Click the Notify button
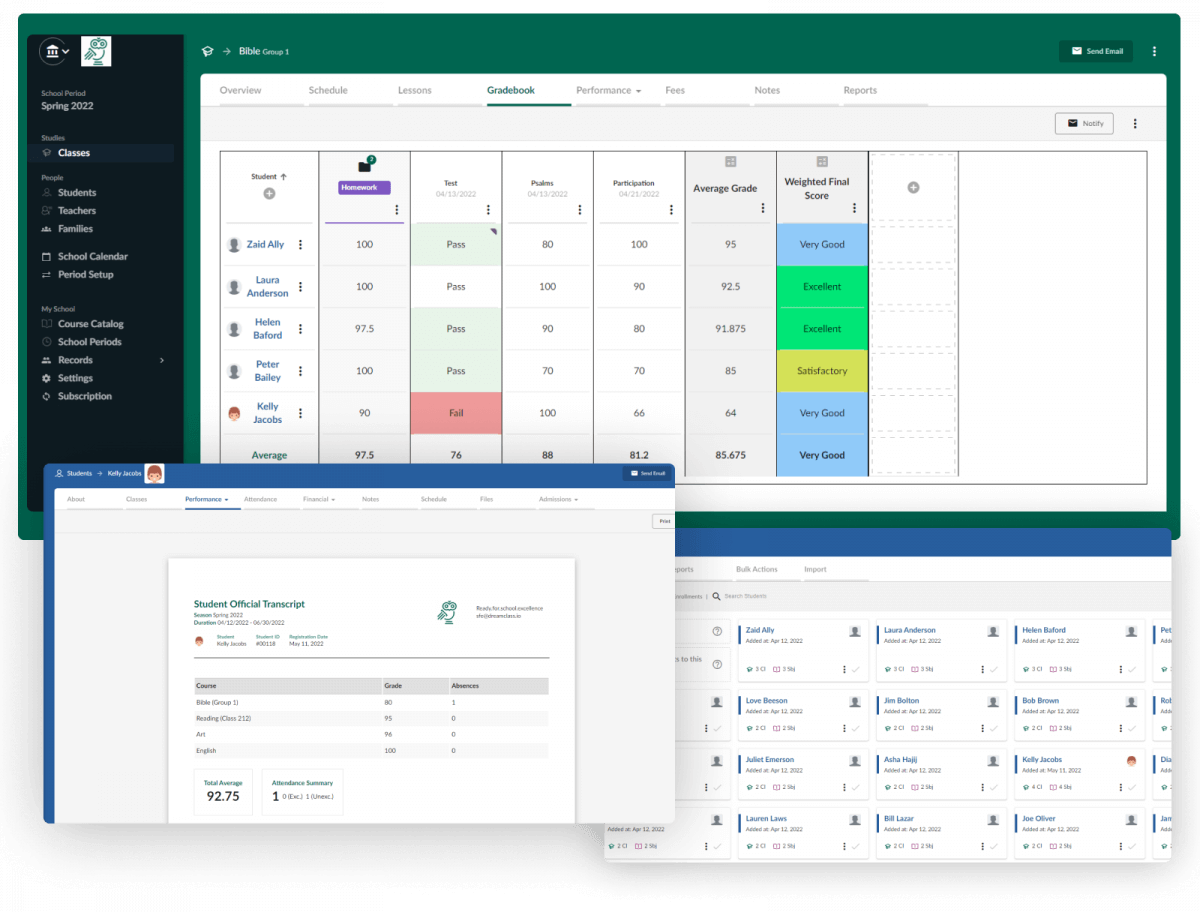 tap(1084, 123)
